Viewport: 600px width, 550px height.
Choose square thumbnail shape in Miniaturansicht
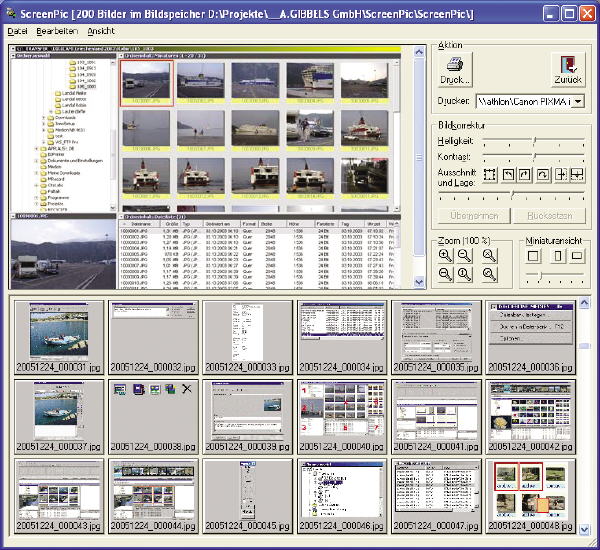[533, 256]
